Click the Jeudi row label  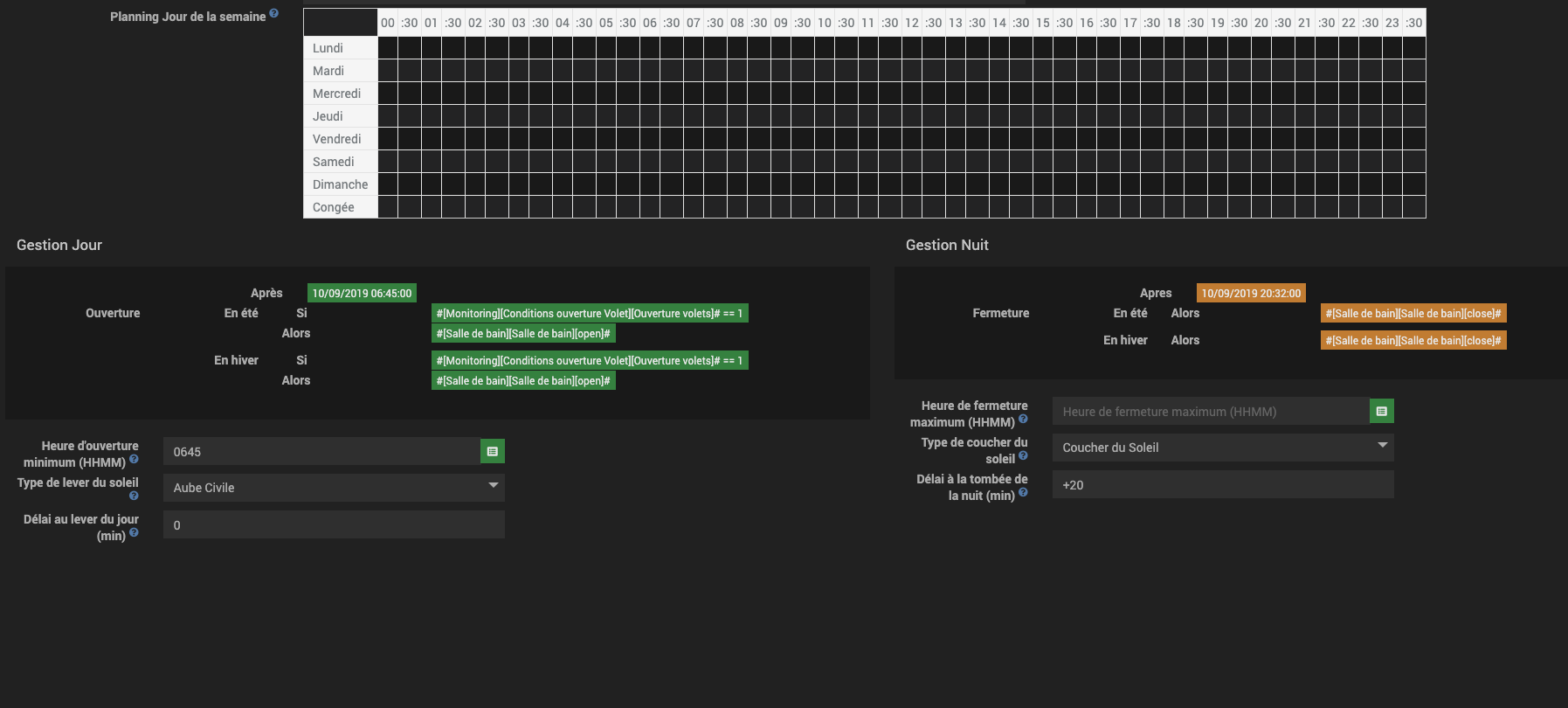[341, 116]
